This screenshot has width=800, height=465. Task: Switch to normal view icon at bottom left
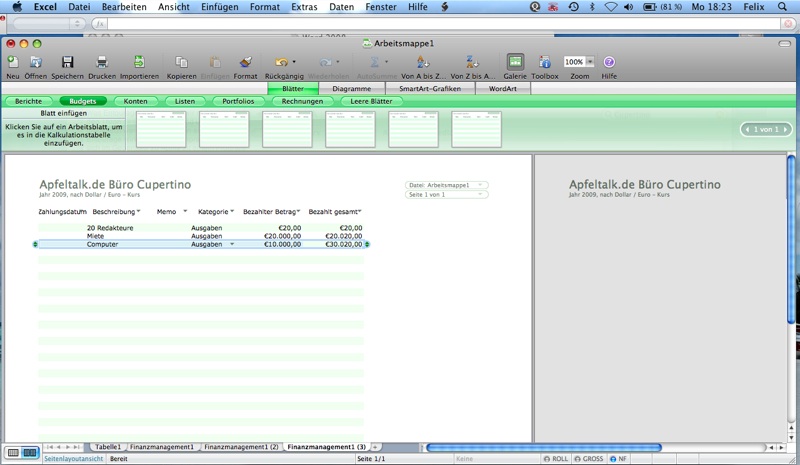(x=14, y=452)
